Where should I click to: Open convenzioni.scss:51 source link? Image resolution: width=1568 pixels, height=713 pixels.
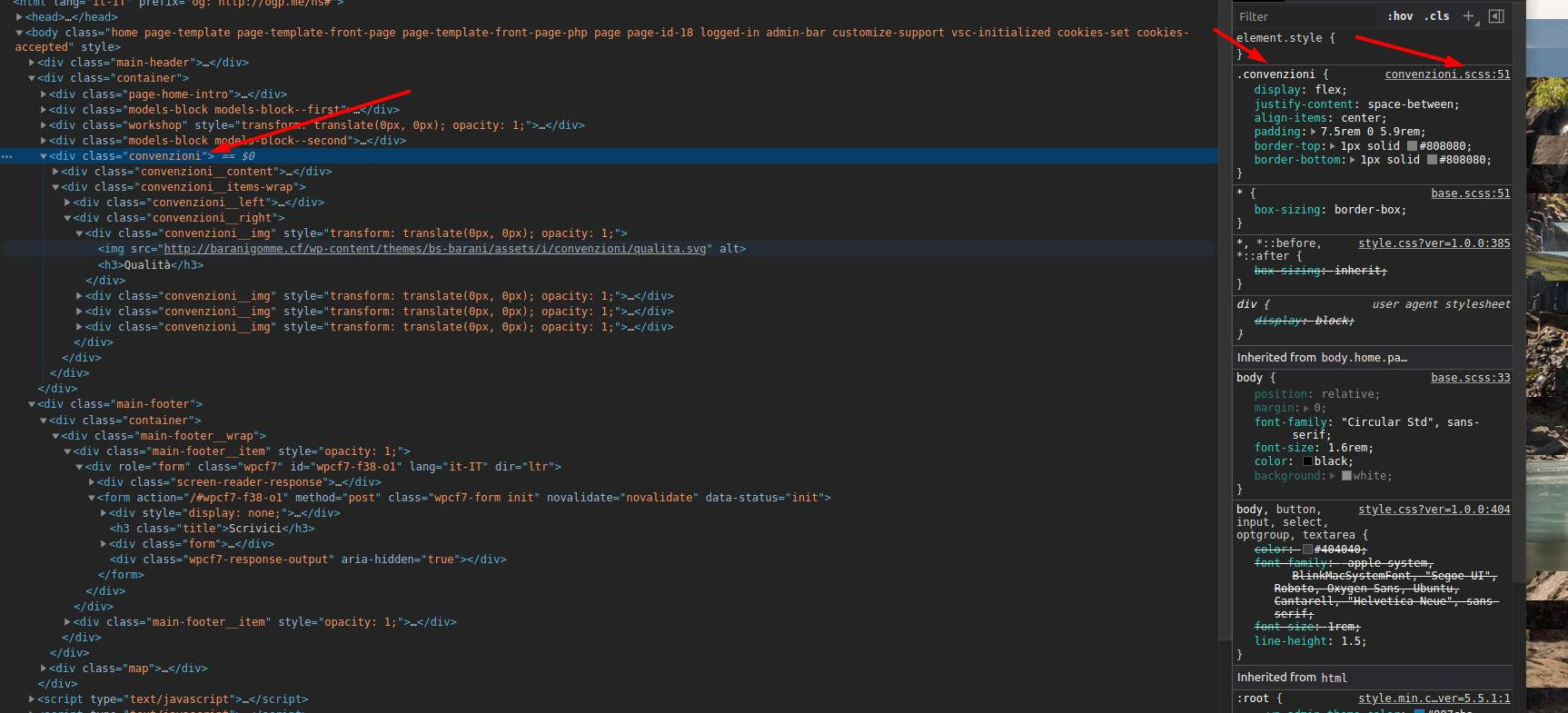click(1447, 74)
